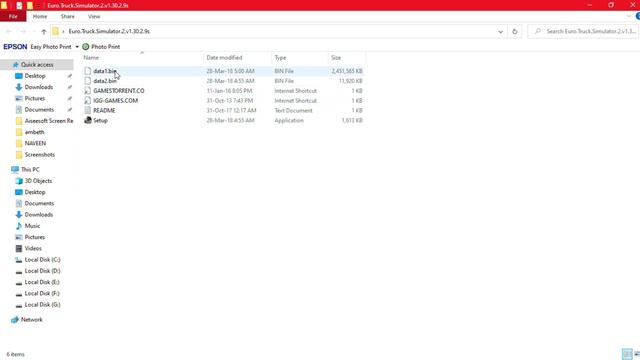Click the address bar folder icon

point(56,31)
